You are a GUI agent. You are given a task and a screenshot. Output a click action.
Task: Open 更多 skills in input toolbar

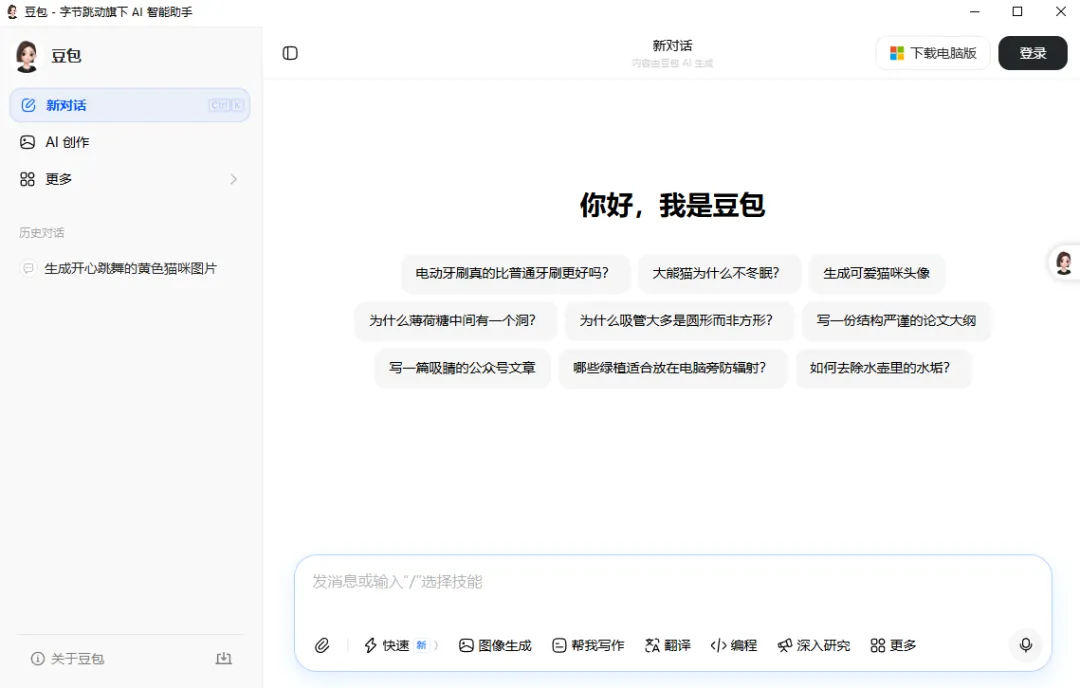click(x=893, y=645)
